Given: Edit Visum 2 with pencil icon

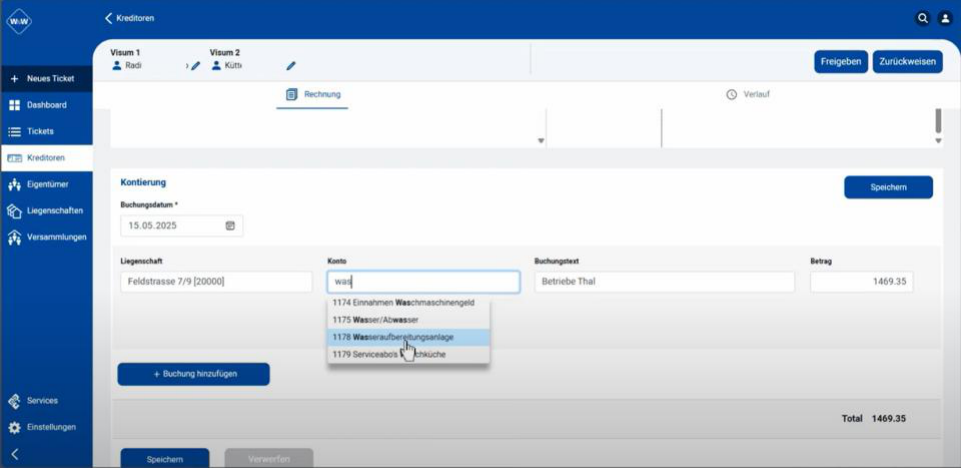Looking at the screenshot, I should (x=291, y=66).
